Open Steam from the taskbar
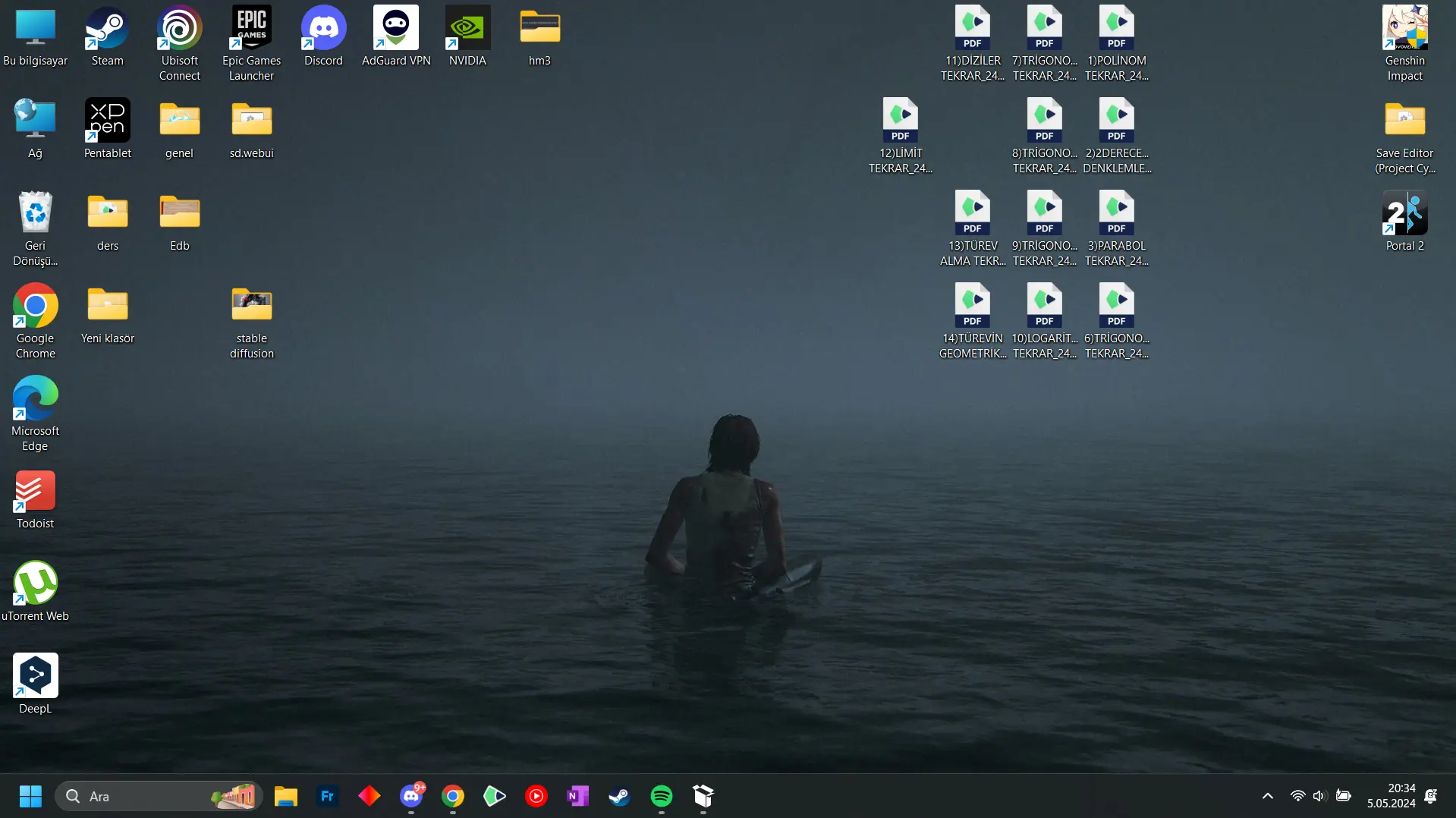 [620, 796]
